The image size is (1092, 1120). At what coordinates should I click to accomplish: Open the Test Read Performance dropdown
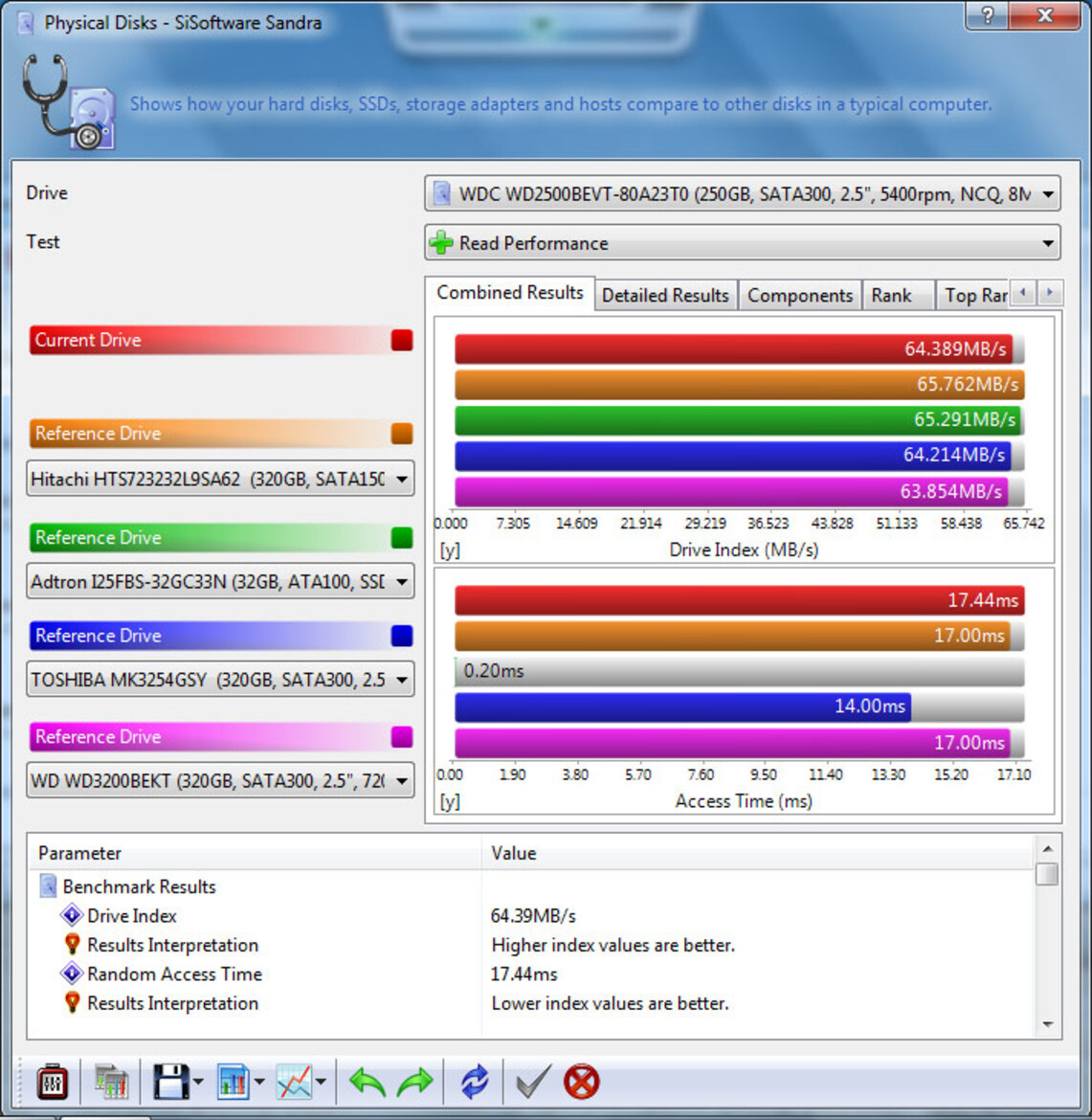[742, 243]
